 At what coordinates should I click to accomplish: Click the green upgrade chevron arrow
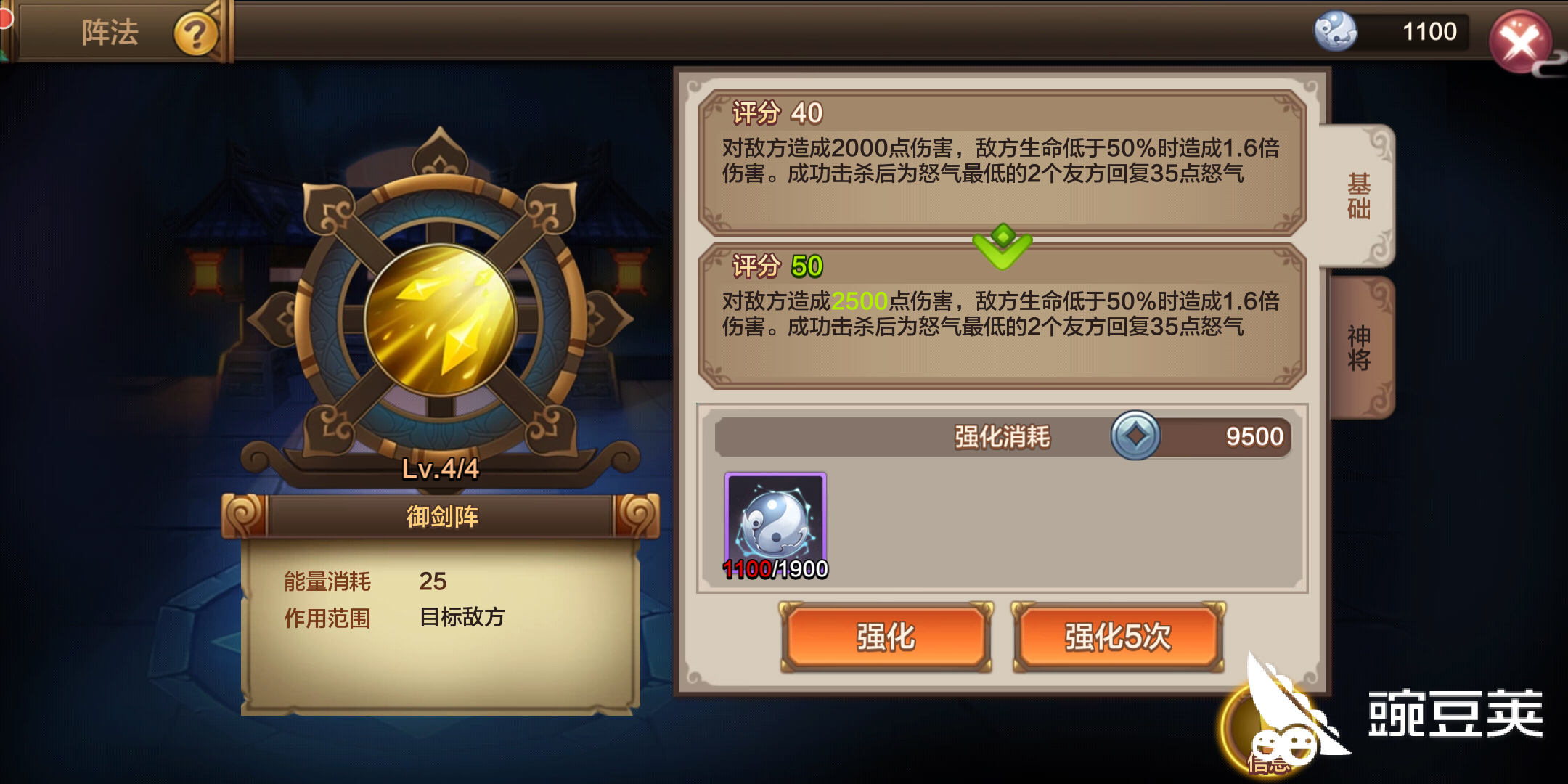(x=1003, y=247)
